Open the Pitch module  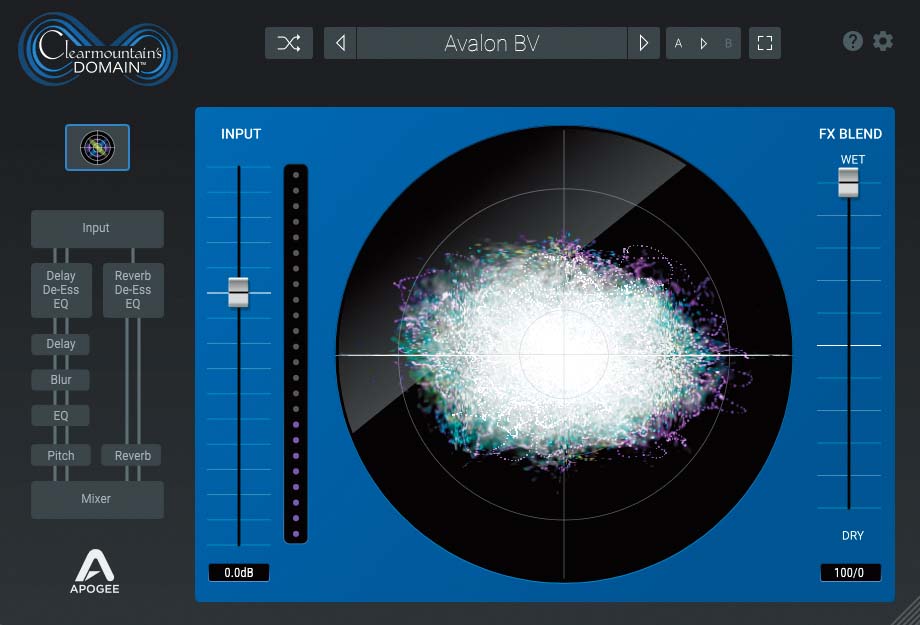[60, 455]
